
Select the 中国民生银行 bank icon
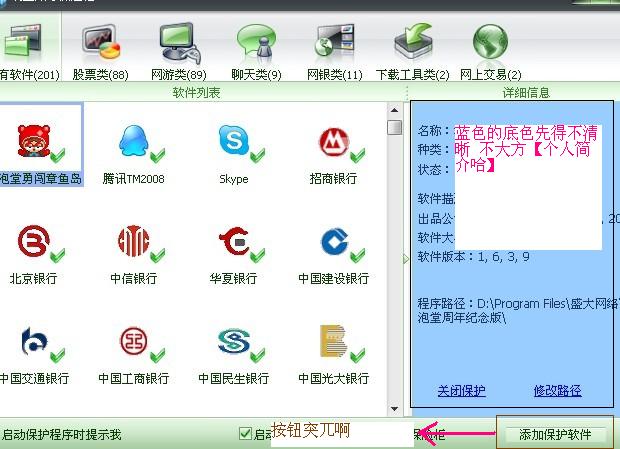(234, 341)
